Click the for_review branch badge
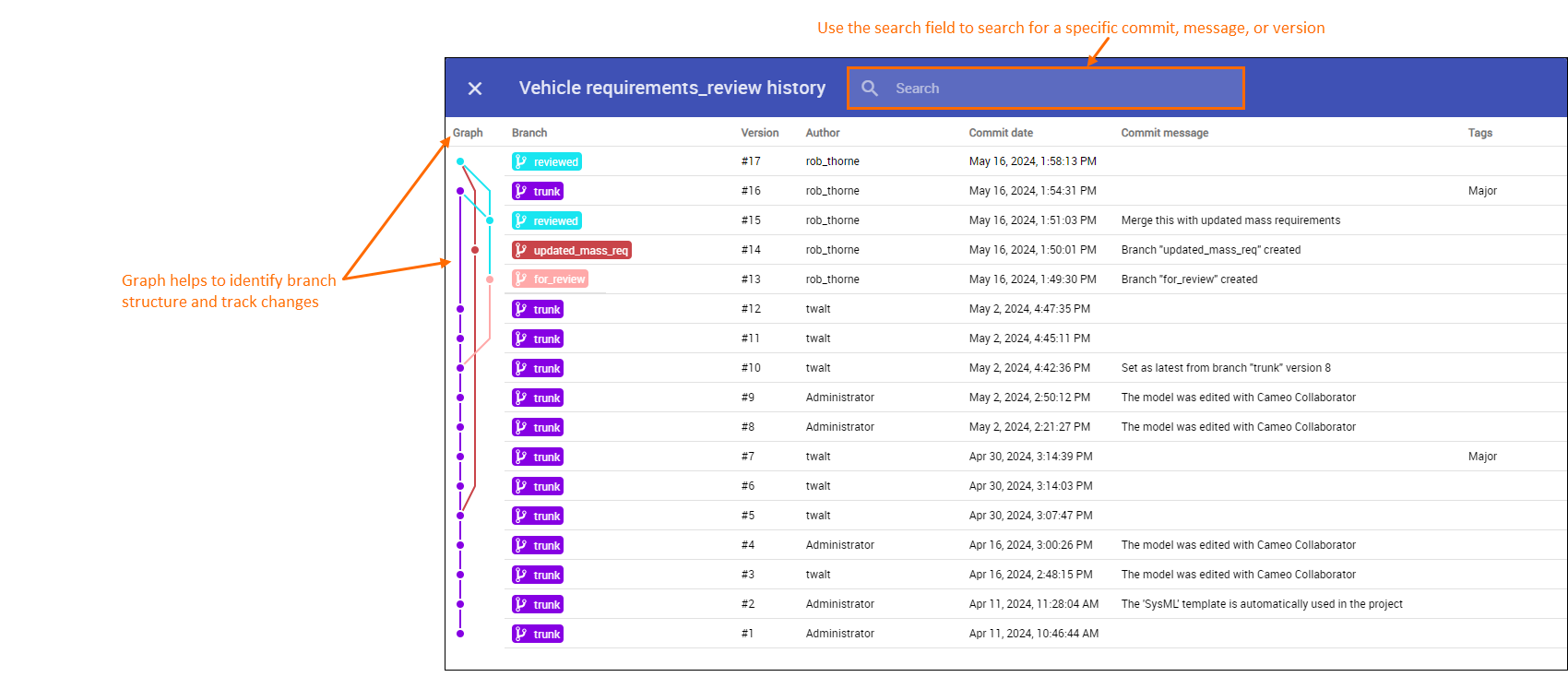The image size is (1568, 677). (x=550, y=279)
